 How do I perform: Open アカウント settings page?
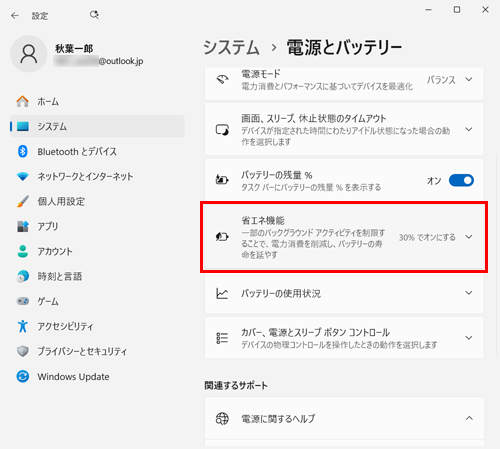pyautogui.click(x=97, y=251)
